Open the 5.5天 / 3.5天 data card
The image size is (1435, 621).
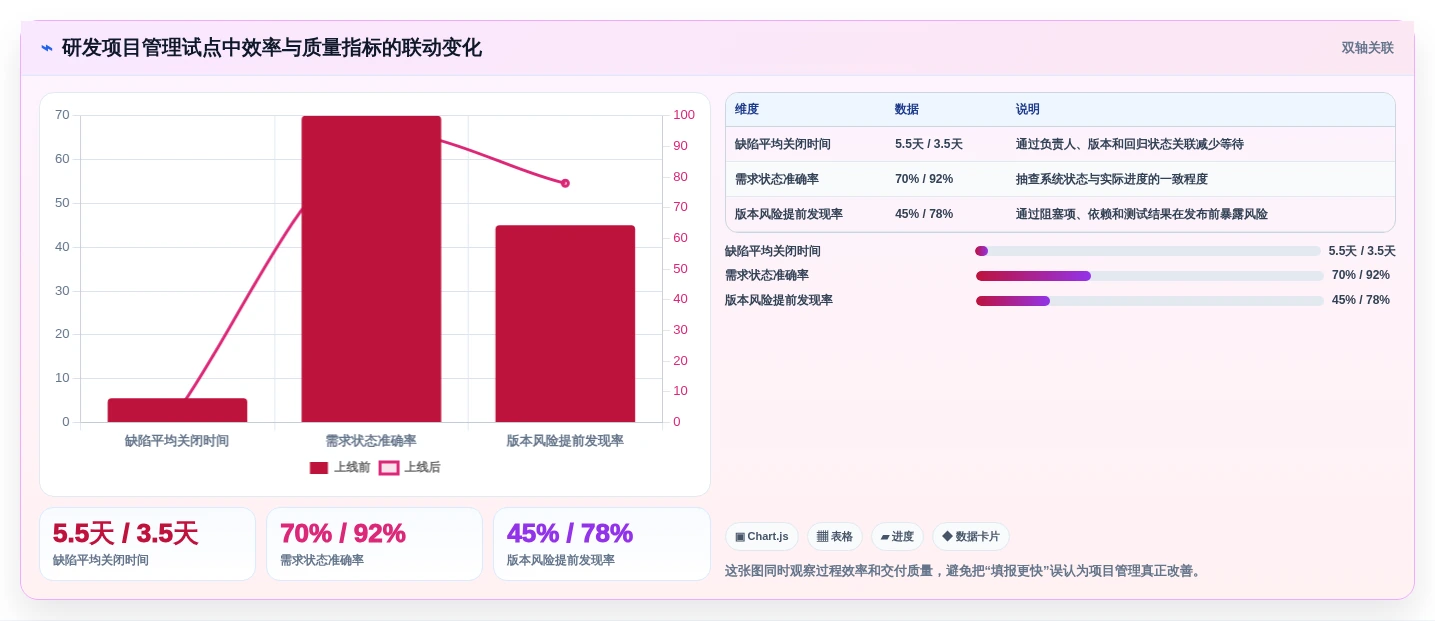[147, 544]
